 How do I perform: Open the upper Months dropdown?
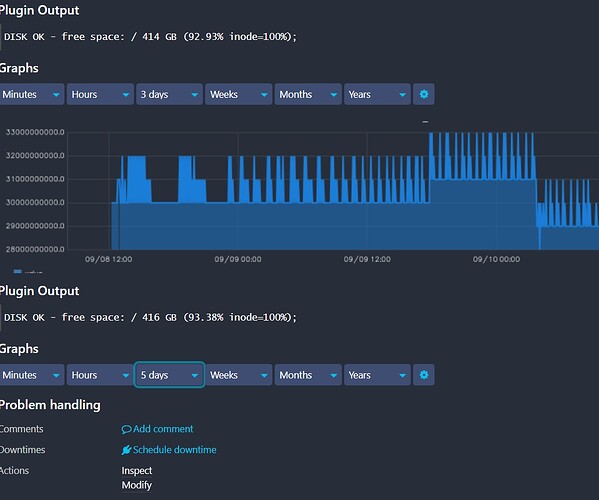coord(308,94)
